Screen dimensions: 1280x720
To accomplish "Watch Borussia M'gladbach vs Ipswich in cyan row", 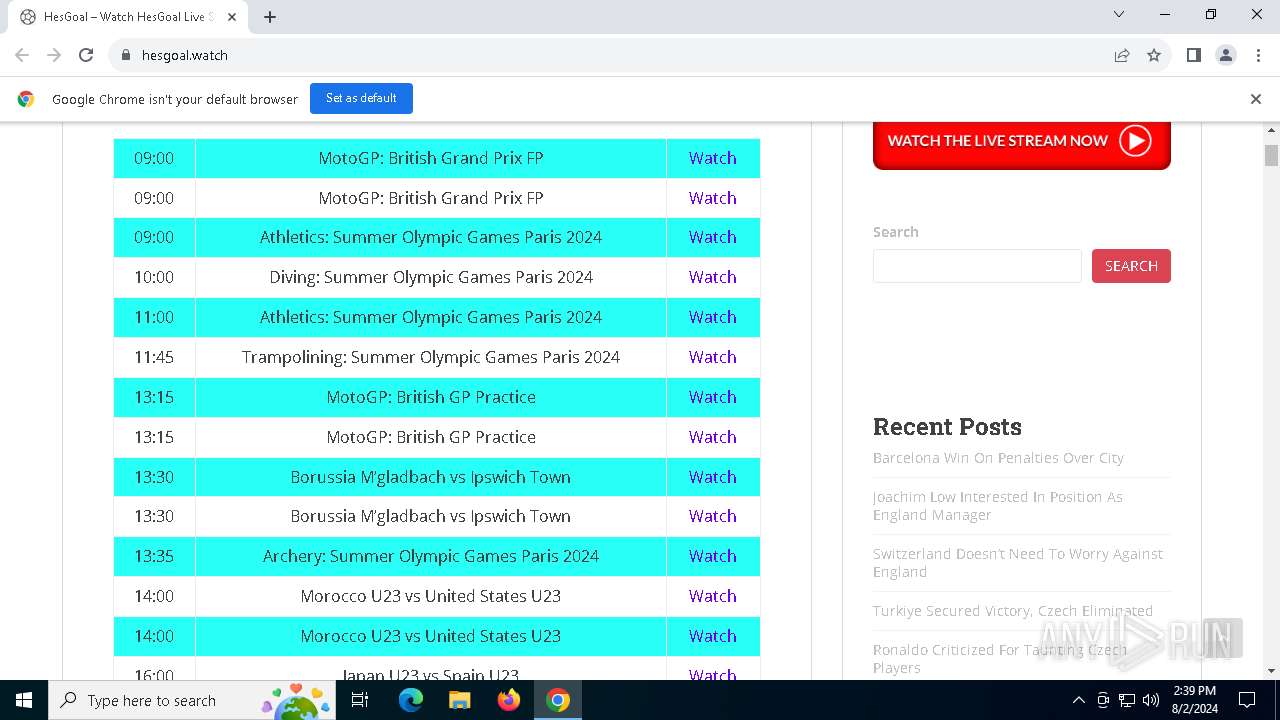I will coord(712,477).
